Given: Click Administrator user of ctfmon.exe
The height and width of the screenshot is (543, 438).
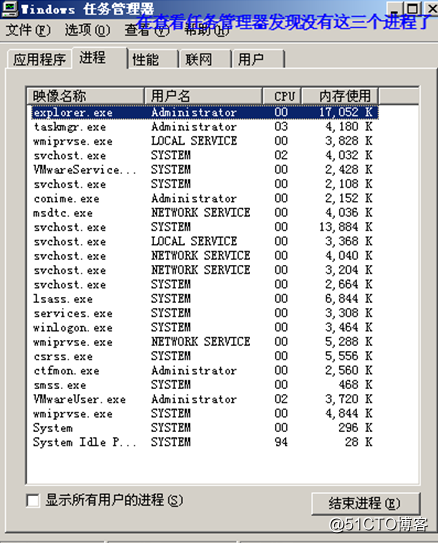Looking at the screenshot, I should 194,371.
